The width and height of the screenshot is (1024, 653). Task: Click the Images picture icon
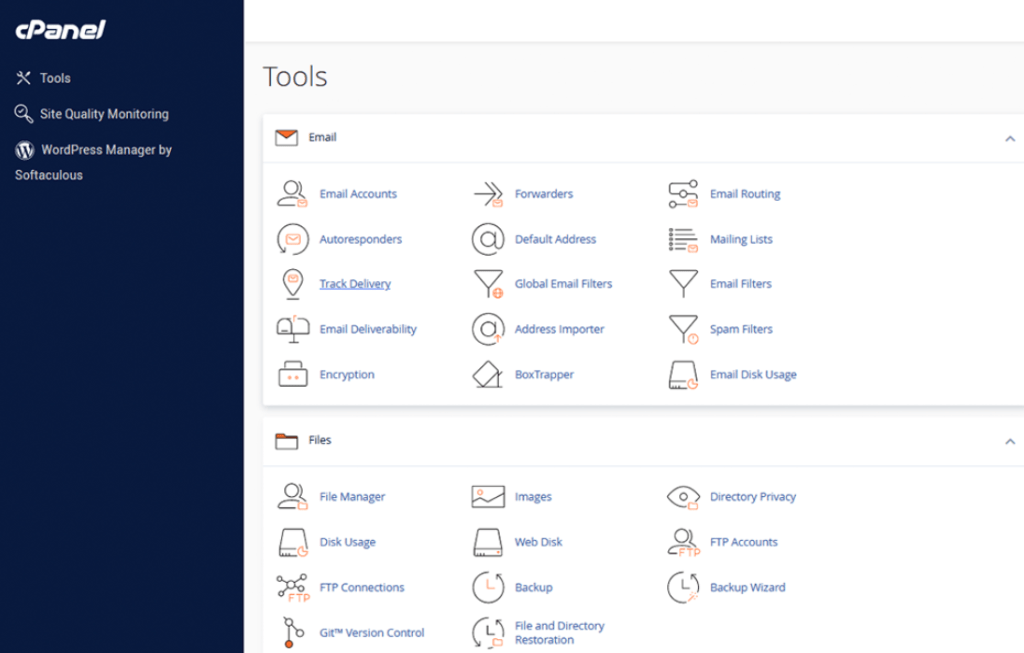click(488, 497)
